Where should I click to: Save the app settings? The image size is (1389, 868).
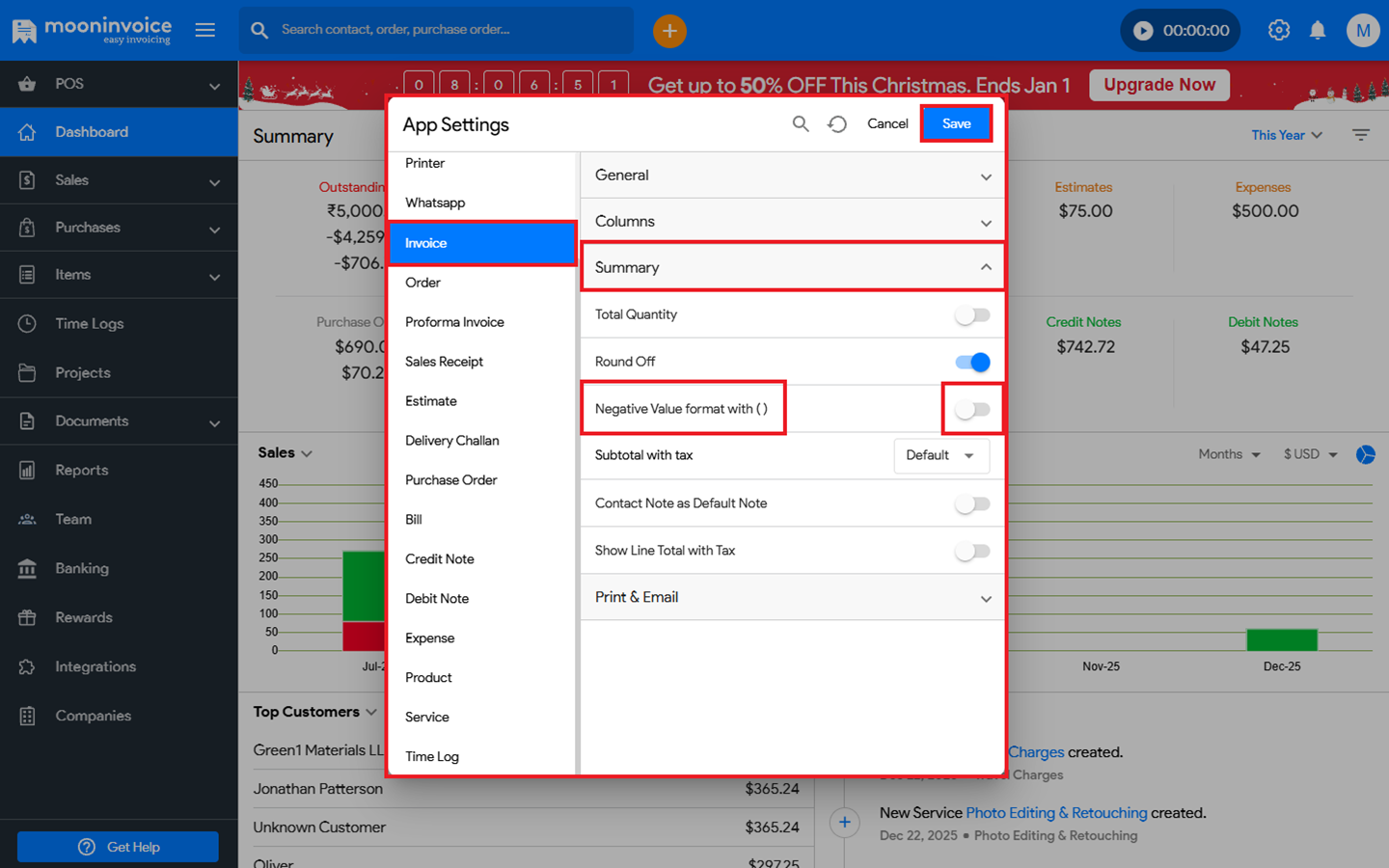click(956, 124)
